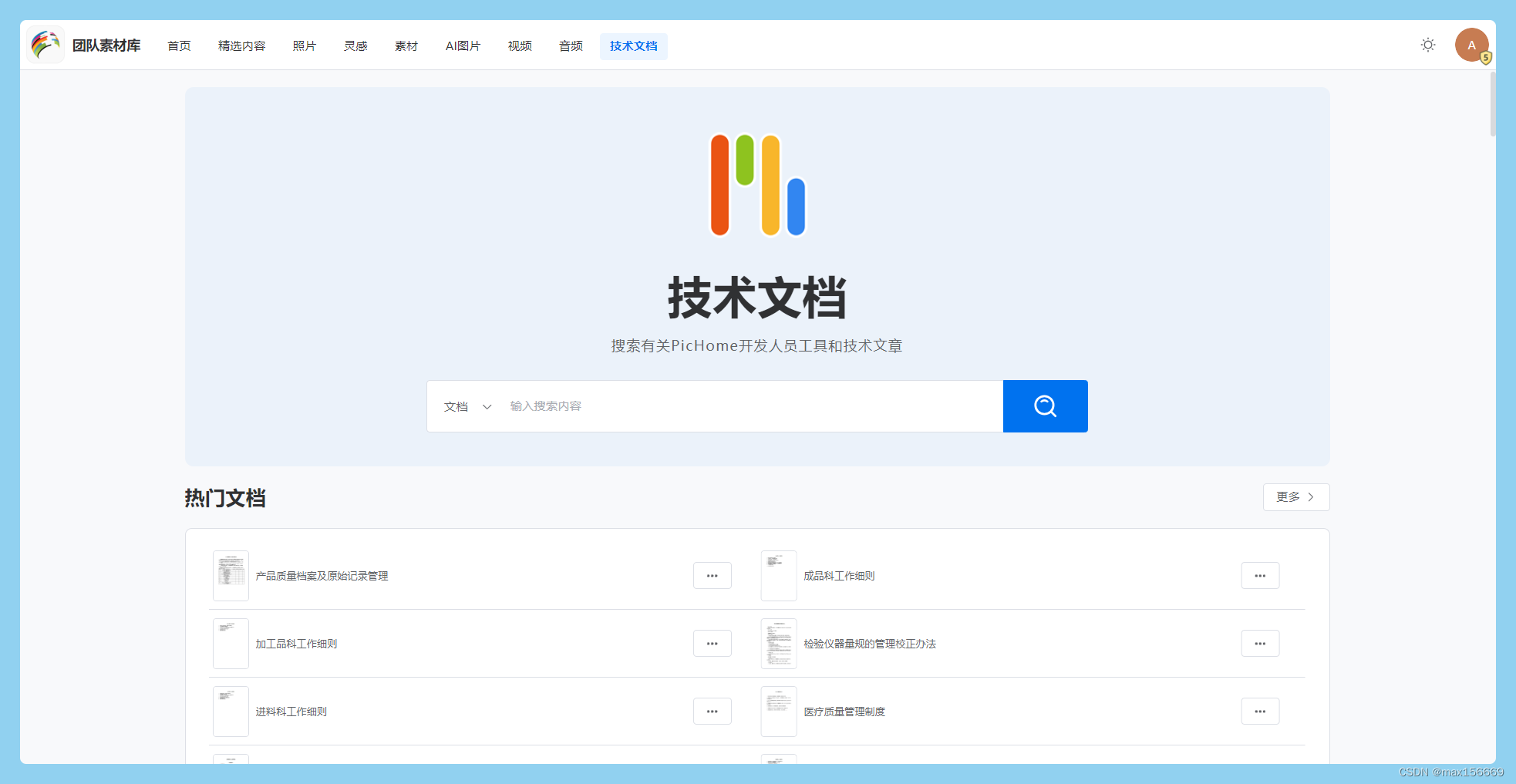Open the 加工品科工作细则 document
Image resolution: width=1516 pixels, height=784 pixels.
297,643
